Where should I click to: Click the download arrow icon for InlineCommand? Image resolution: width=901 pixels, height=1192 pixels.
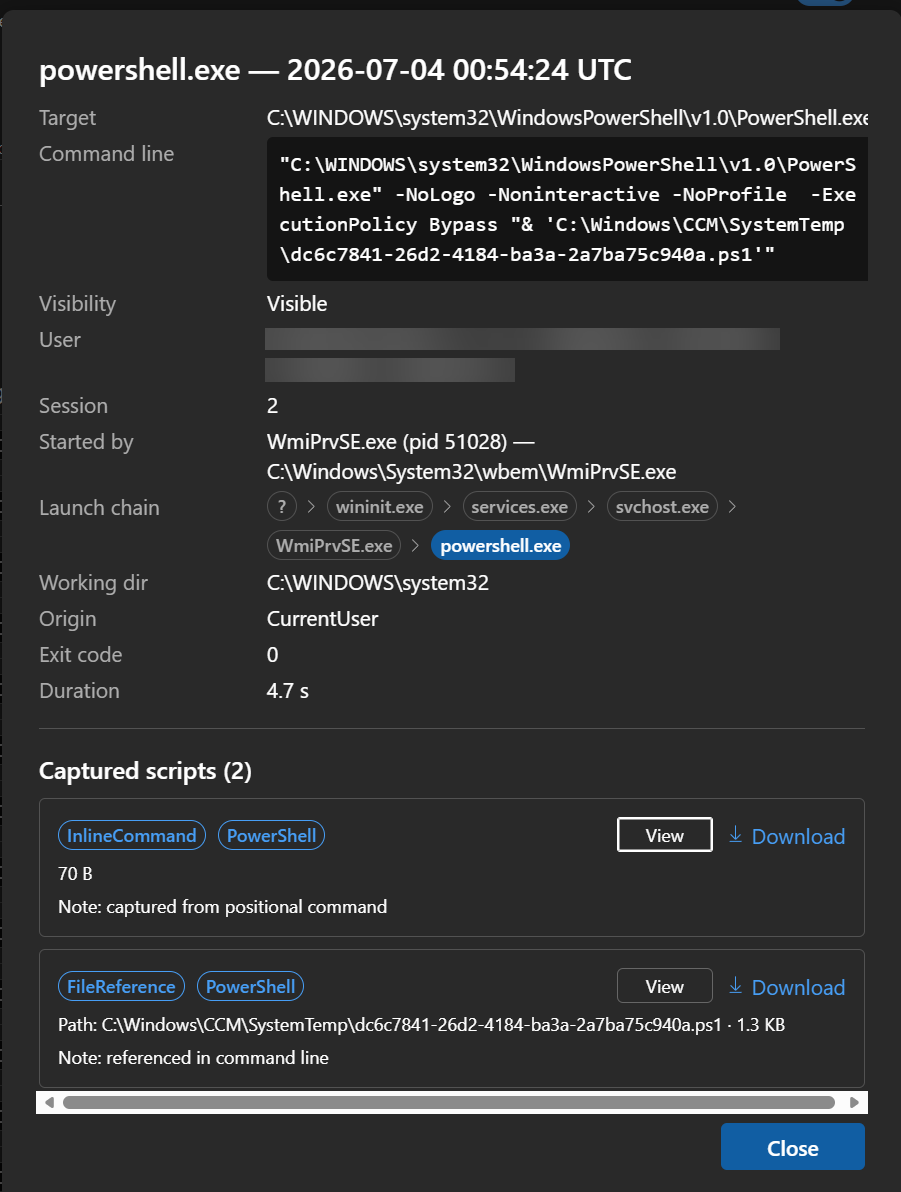click(x=735, y=835)
